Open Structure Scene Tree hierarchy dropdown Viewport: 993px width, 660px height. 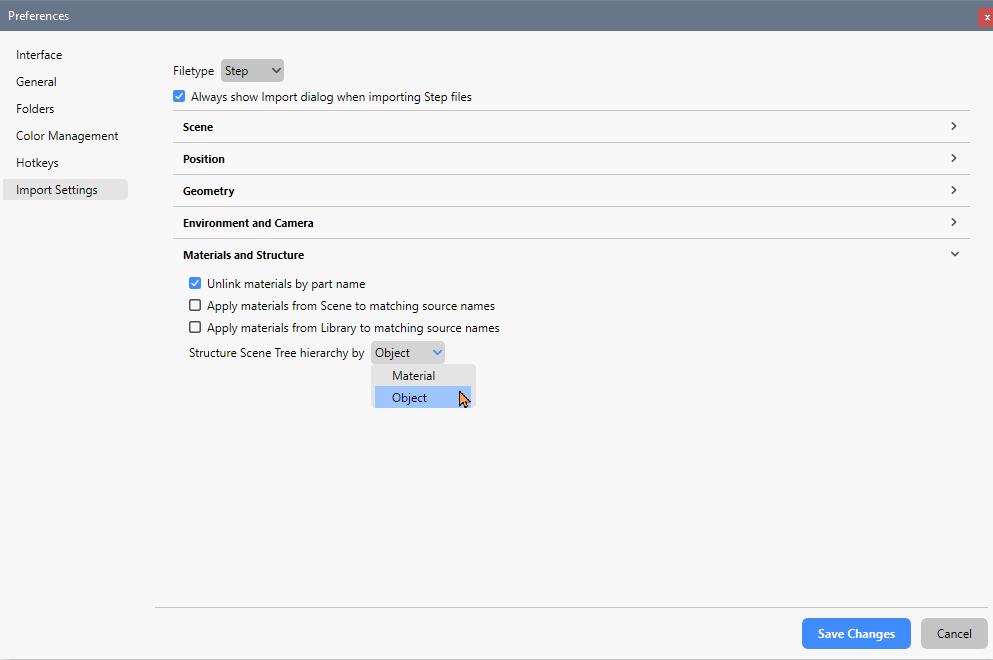pos(408,353)
